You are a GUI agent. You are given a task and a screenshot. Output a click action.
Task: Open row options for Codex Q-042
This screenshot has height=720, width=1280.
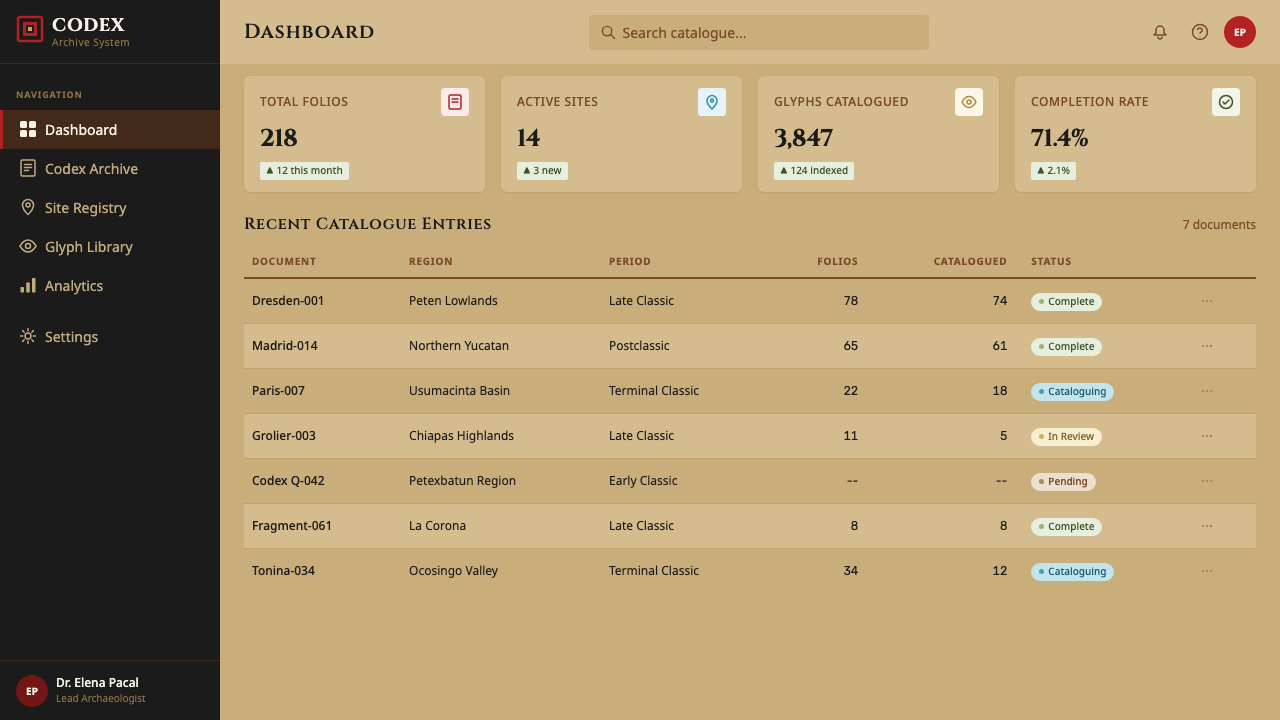click(x=1207, y=481)
